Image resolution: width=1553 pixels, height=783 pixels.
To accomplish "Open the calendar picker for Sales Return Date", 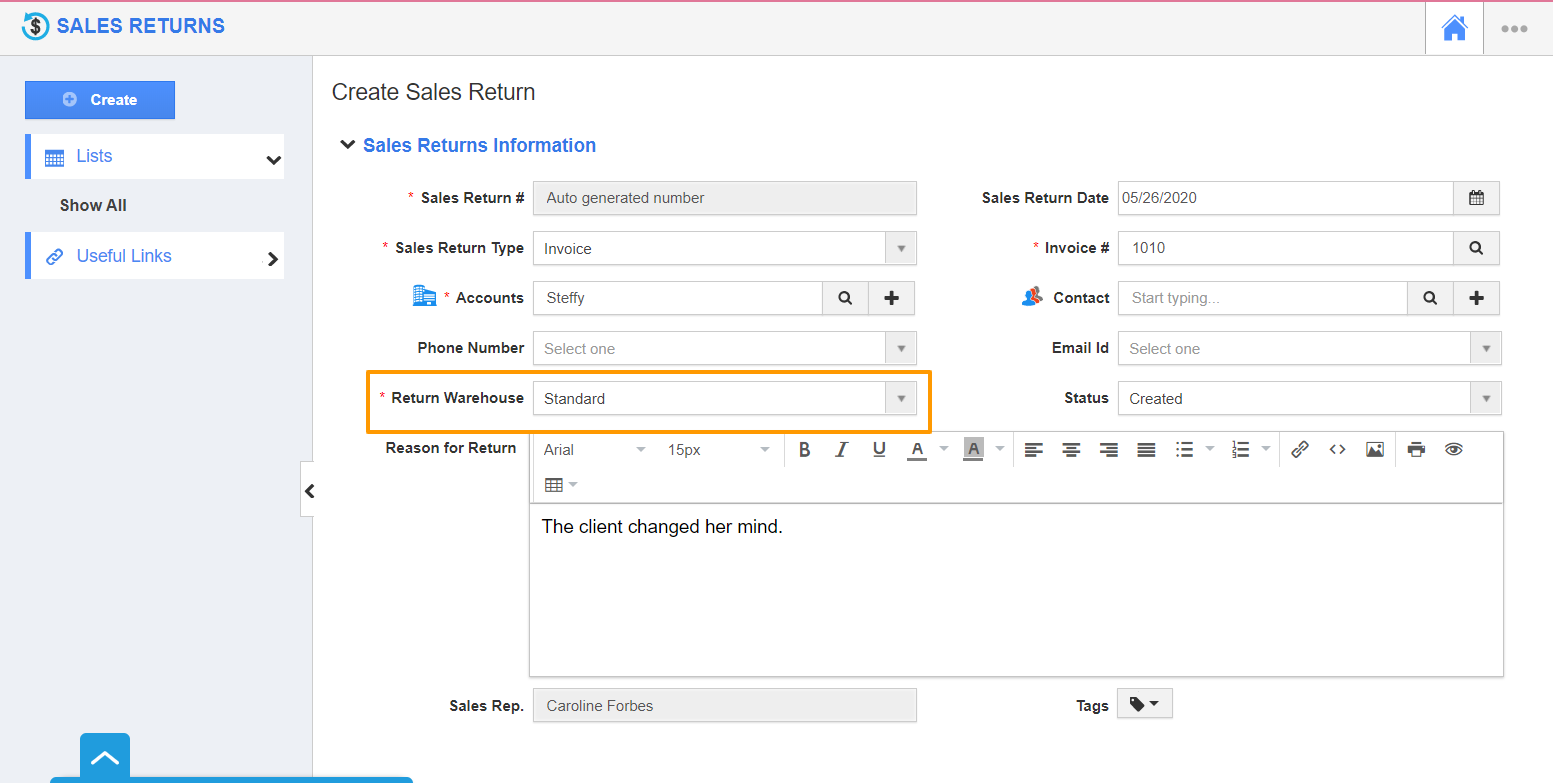I will (x=1476, y=198).
